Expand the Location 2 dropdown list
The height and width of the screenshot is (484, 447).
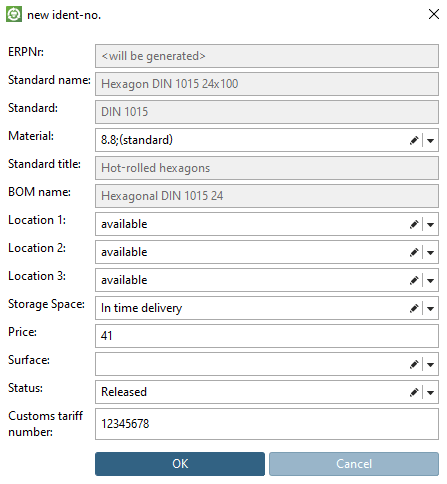(x=430, y=253)
